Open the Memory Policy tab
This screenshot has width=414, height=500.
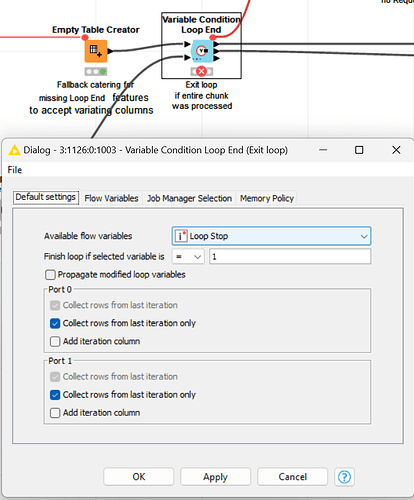coord(267,198)
